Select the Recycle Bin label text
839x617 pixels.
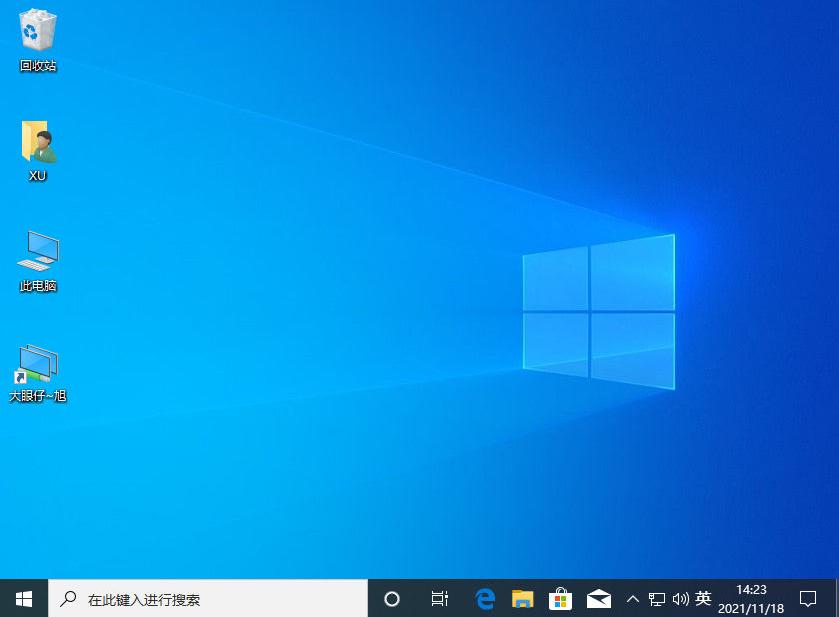point(37,66)
